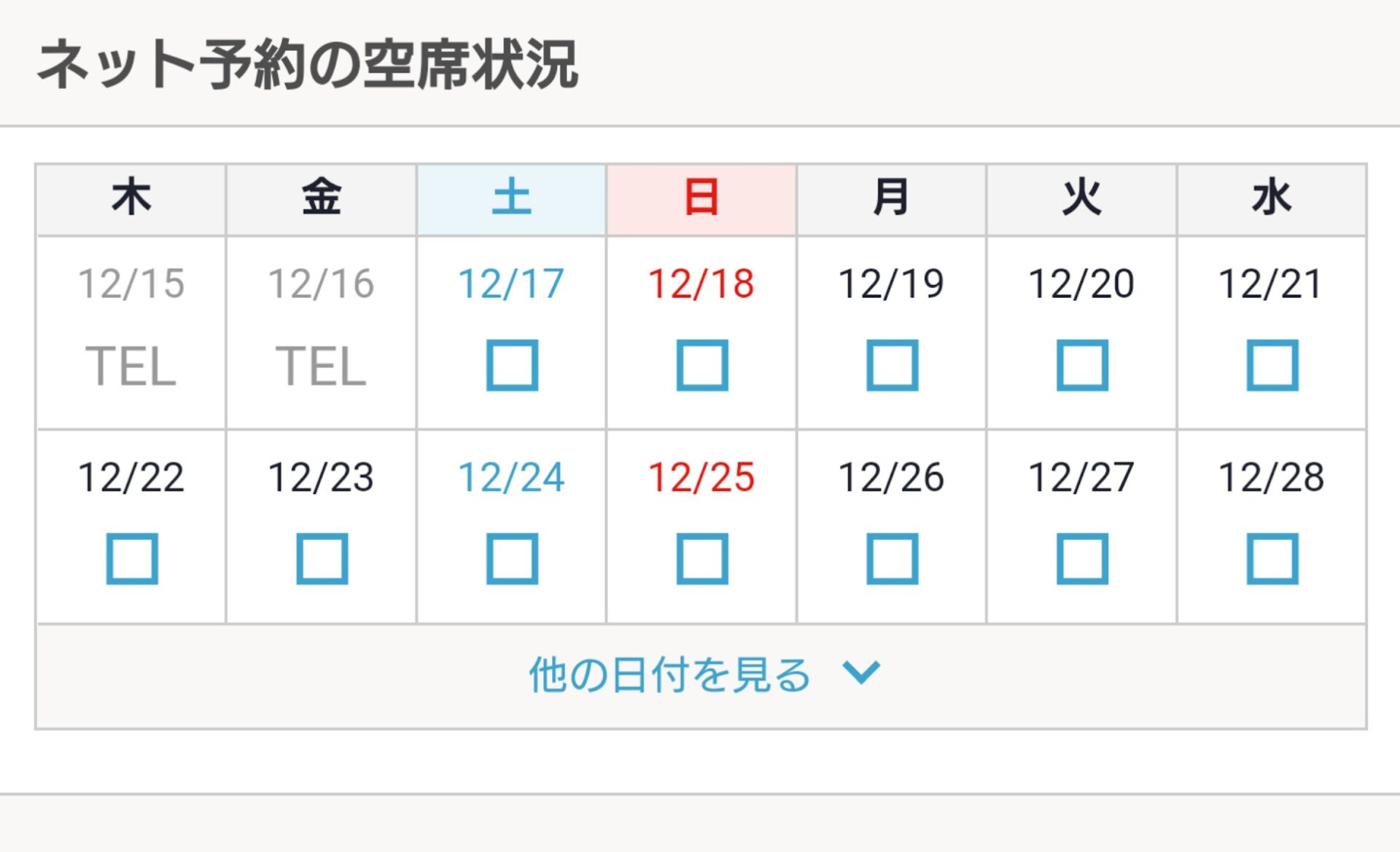The height and width of the screenshot is (852, 1400).
Task: Click the TEL label under 12/15
Action: (x=131, y=366)
